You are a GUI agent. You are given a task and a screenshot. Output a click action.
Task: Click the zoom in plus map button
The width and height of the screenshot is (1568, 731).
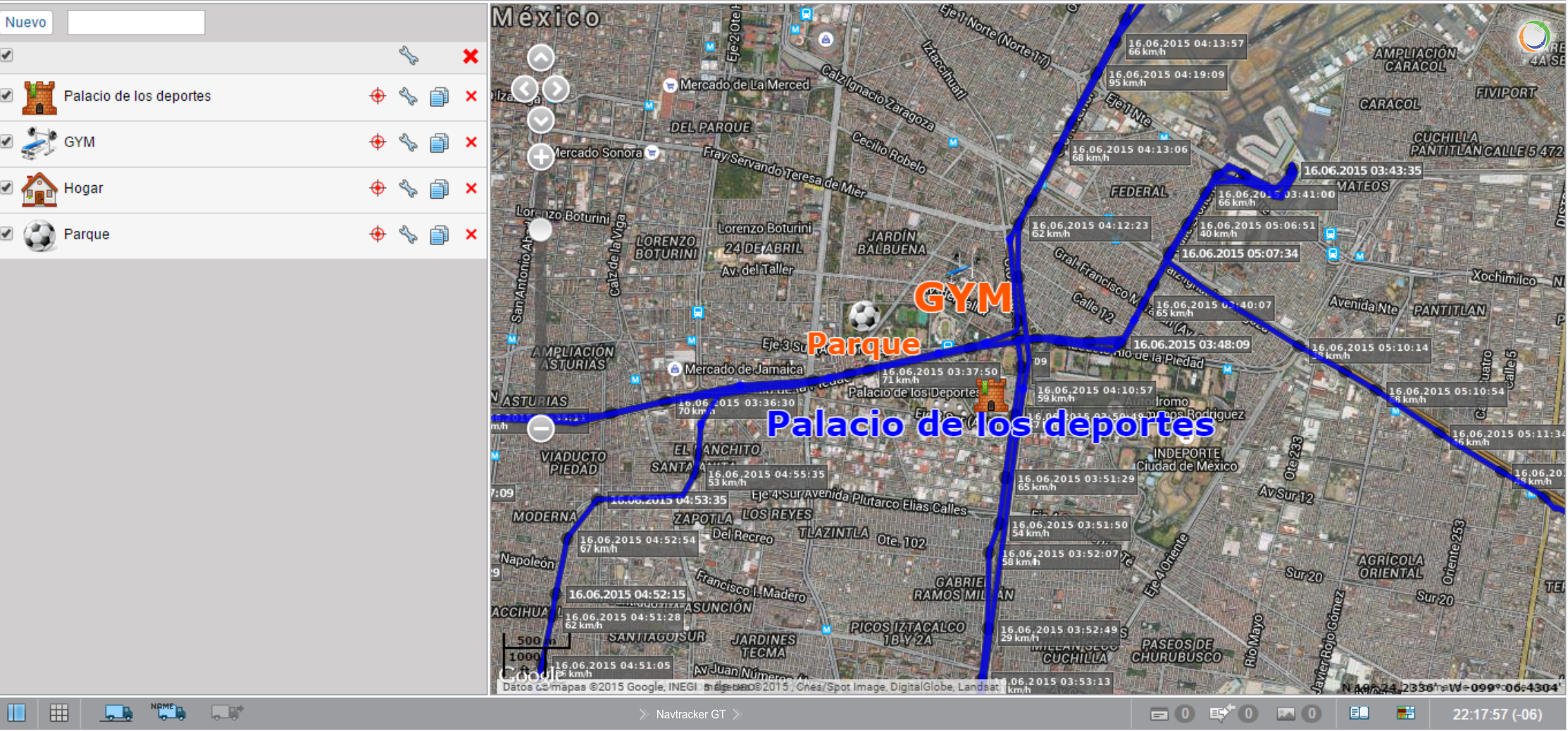click(x=541, y=157)
